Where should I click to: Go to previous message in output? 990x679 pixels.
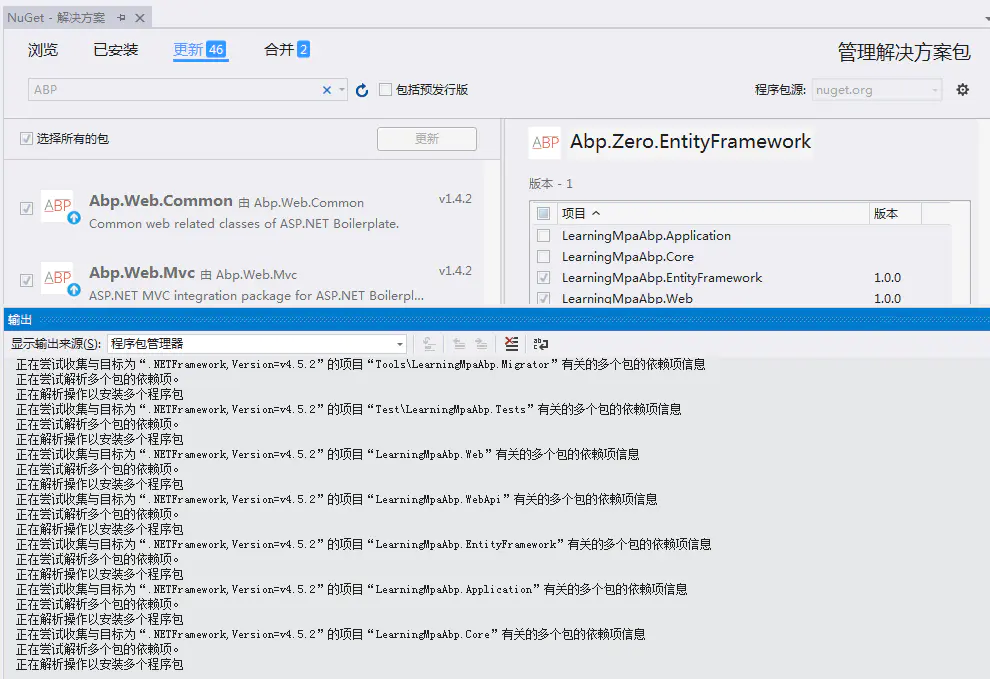tap(459, 344)
